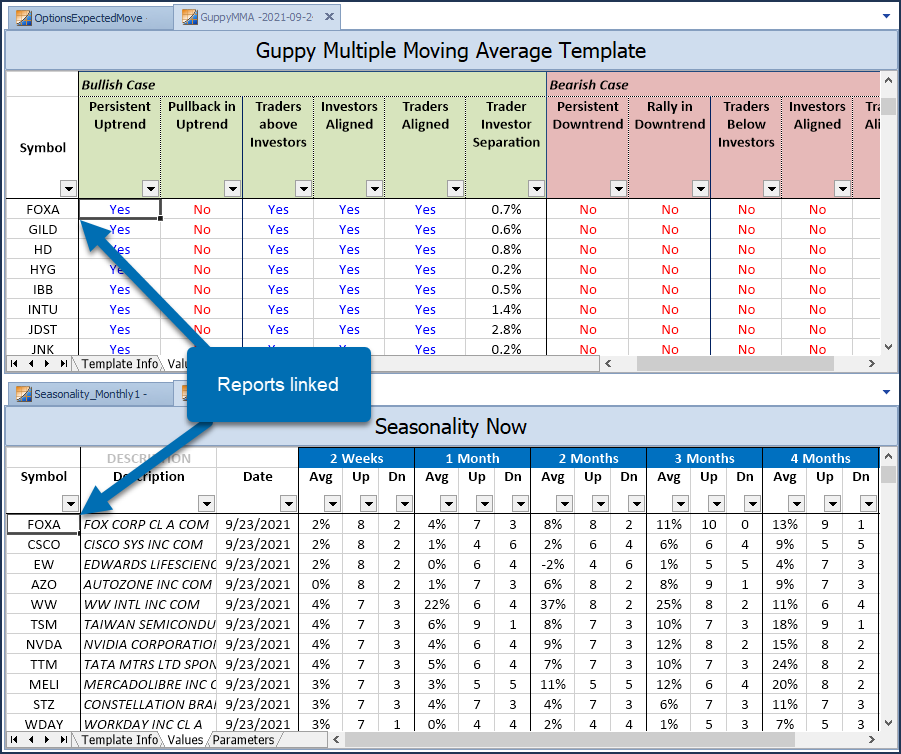Open Pullback in Uptrend filter dropdown

(232, 188)
